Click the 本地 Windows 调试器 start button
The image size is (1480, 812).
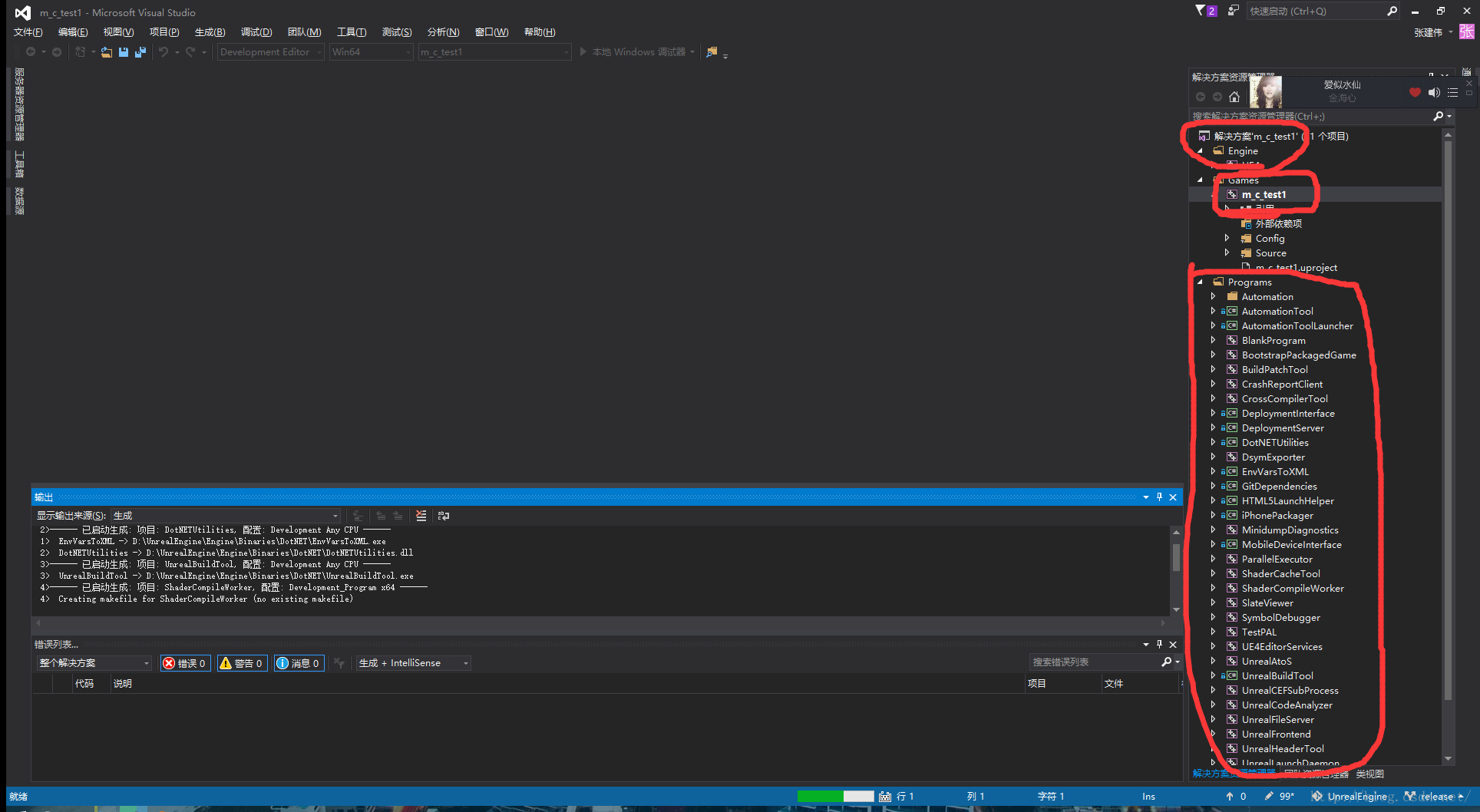[x=633, y=52]
